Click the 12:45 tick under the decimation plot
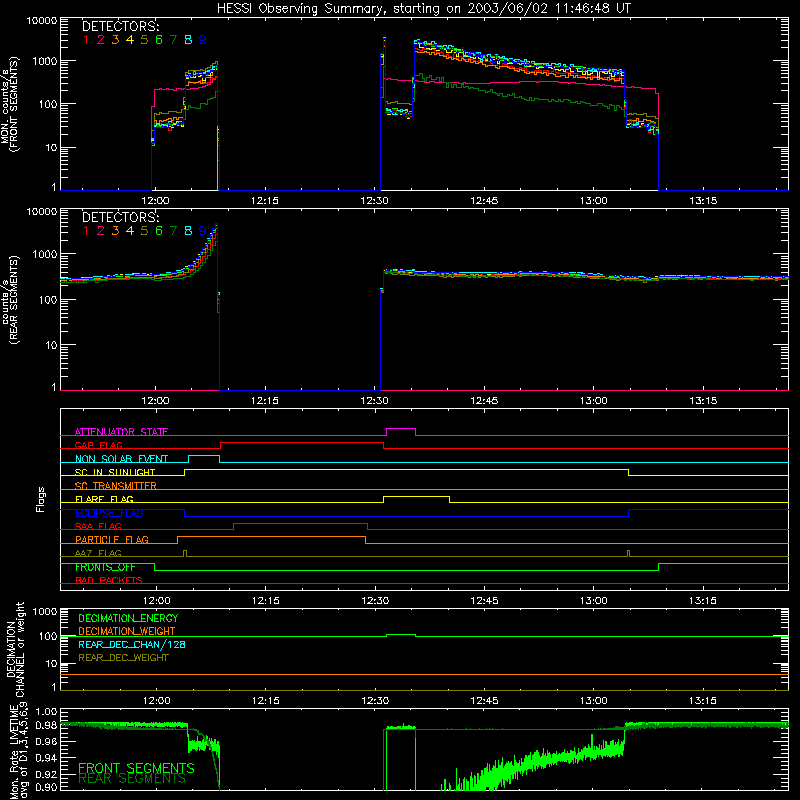 (484, 701)
